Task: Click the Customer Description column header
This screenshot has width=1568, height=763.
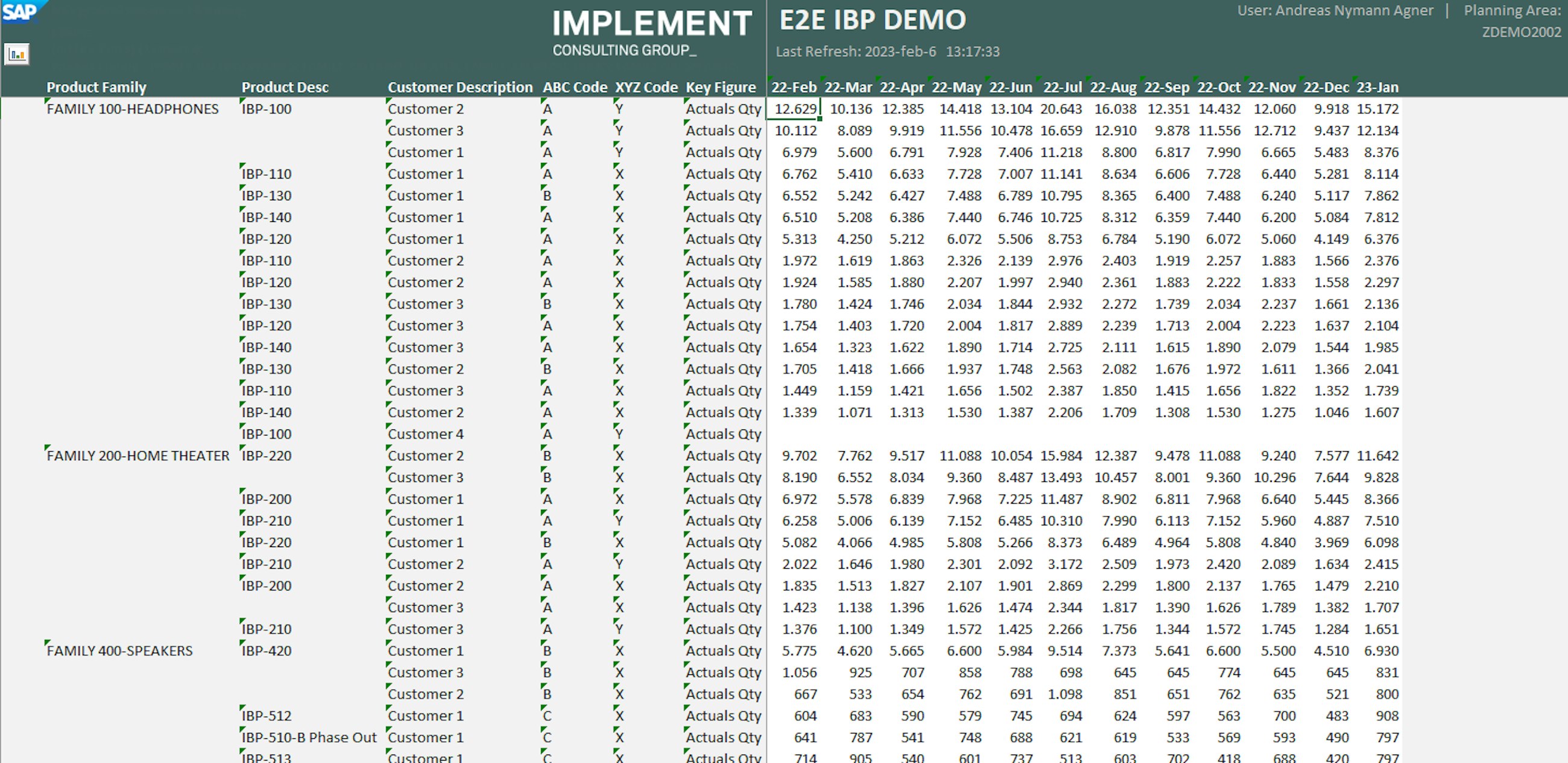Action: (x=460, y=87)
